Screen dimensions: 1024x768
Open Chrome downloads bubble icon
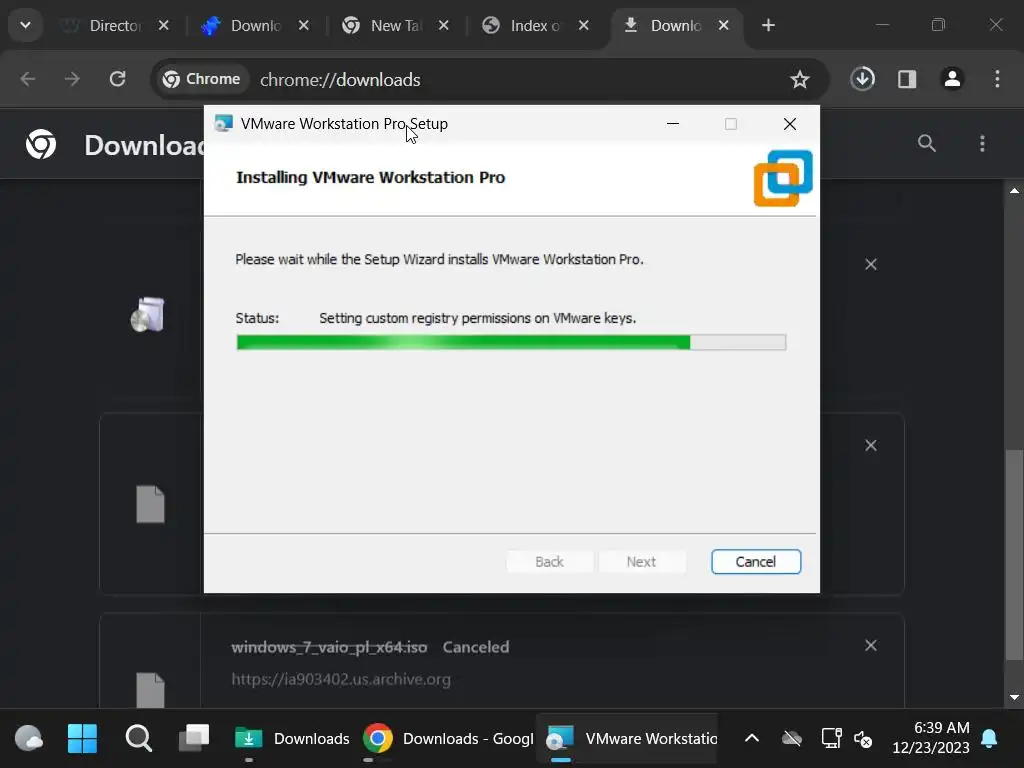pos(863,79)
